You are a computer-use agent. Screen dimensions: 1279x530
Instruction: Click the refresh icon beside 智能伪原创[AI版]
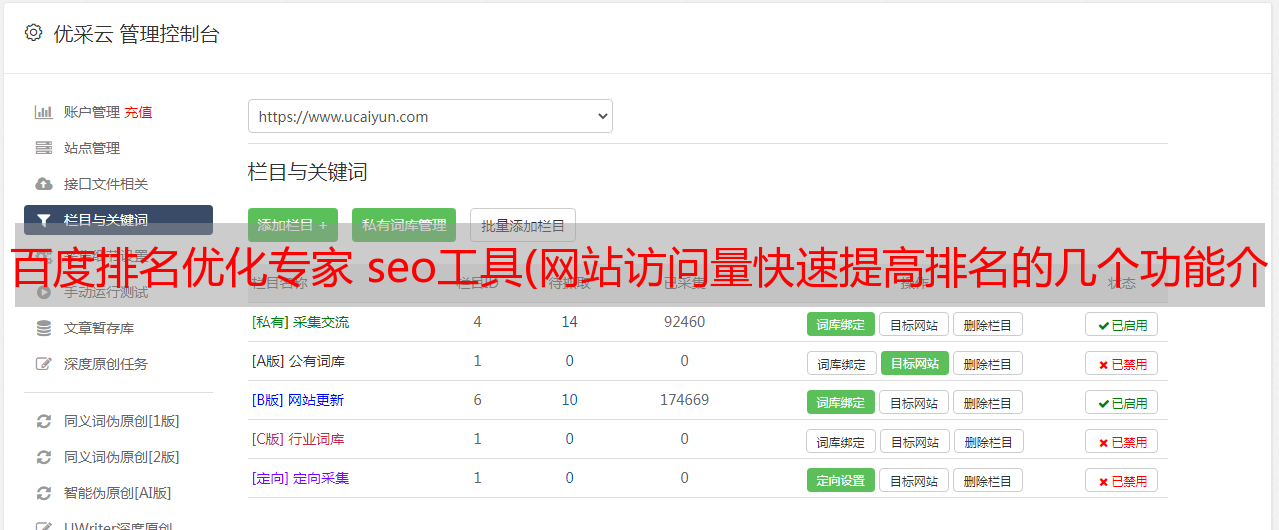pyautogui.click(x=44, y=493)
